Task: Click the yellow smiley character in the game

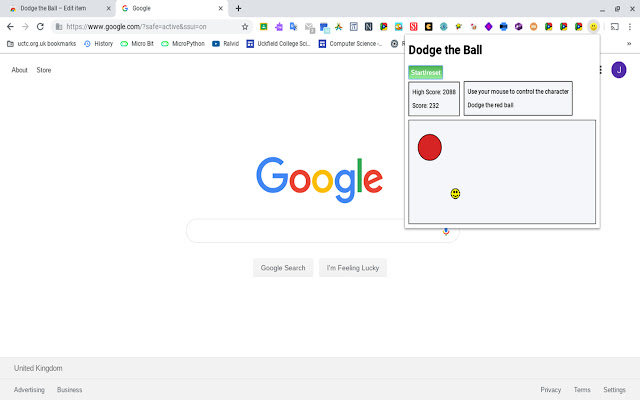Action: coord(456,193)
